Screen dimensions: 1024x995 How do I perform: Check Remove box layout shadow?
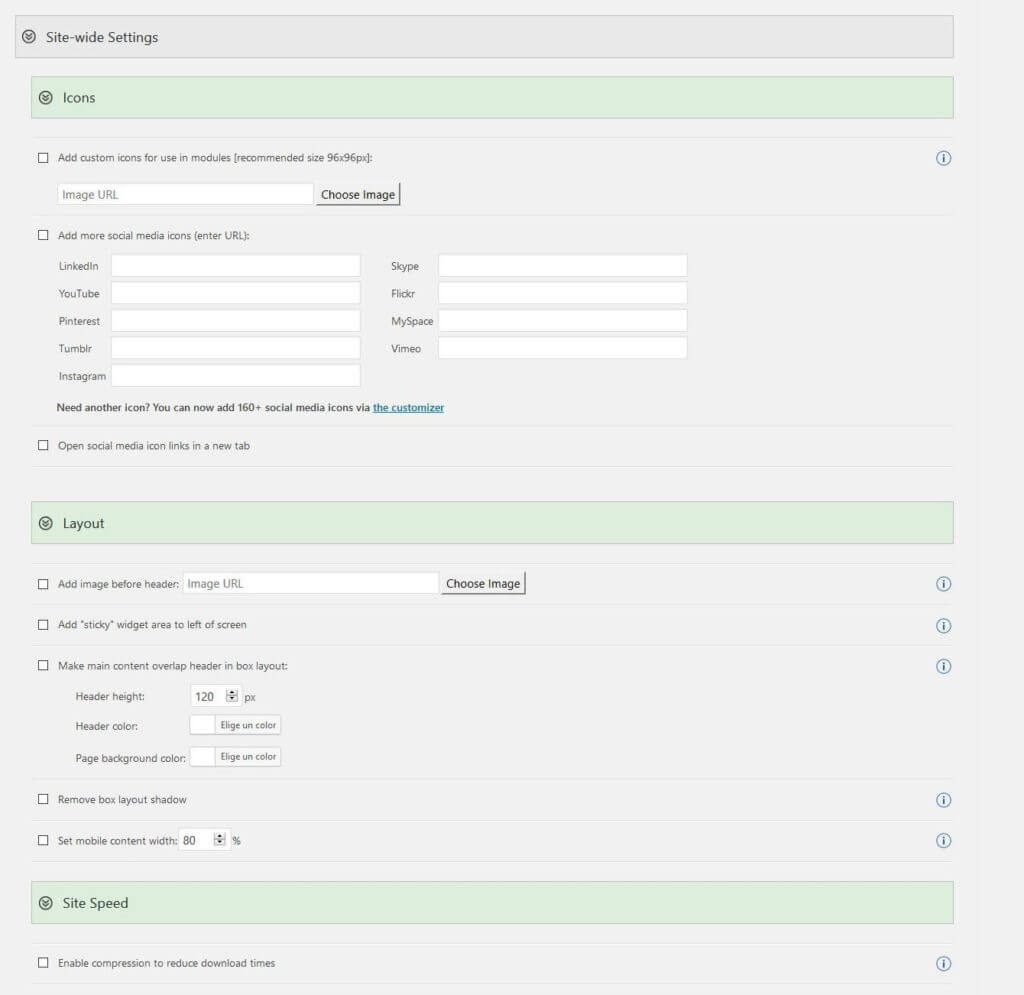pos(43,799)
